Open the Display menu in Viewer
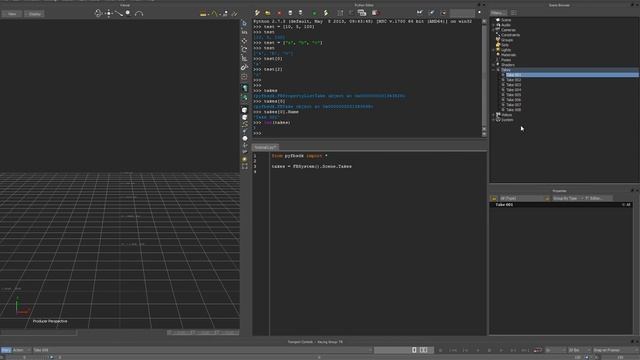This screenshot has height=360, width=640. [35, 14]
